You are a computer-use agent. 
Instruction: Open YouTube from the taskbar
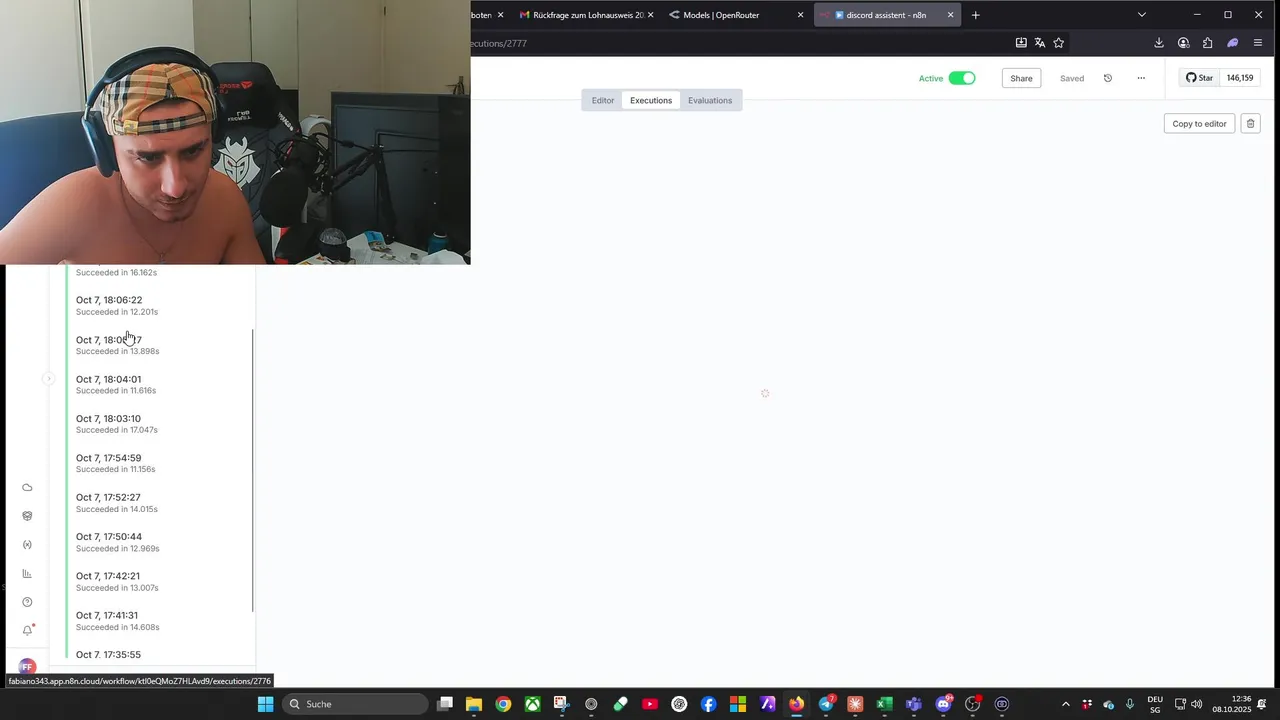click(x=650, y=704)
